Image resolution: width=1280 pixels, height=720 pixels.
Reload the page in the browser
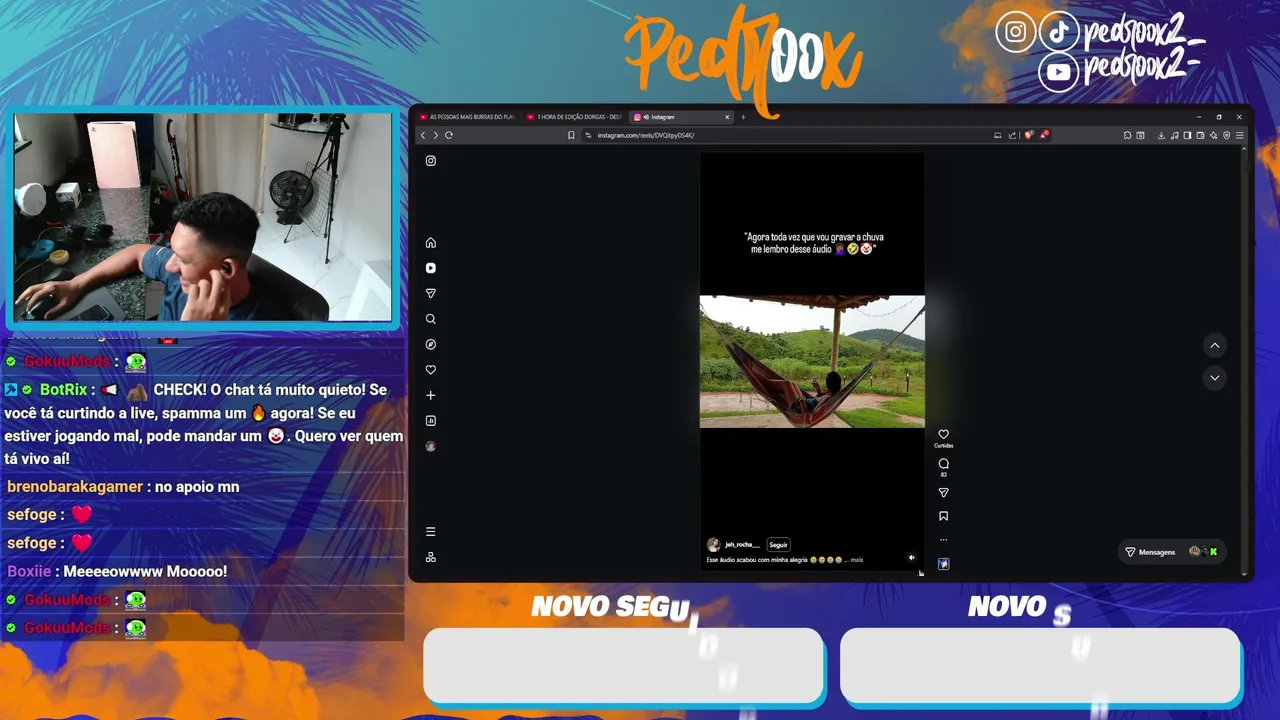click(x=449, y=135)
